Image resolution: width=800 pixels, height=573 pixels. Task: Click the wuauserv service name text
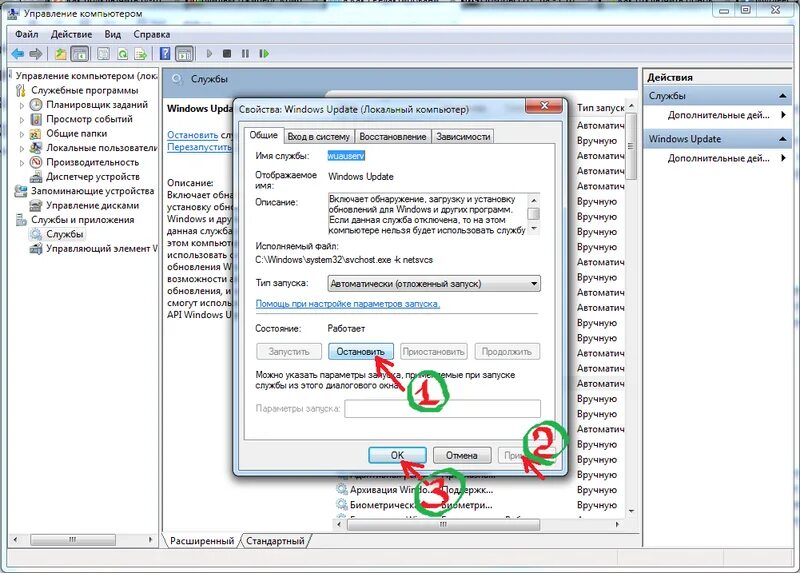coord(346,156)
